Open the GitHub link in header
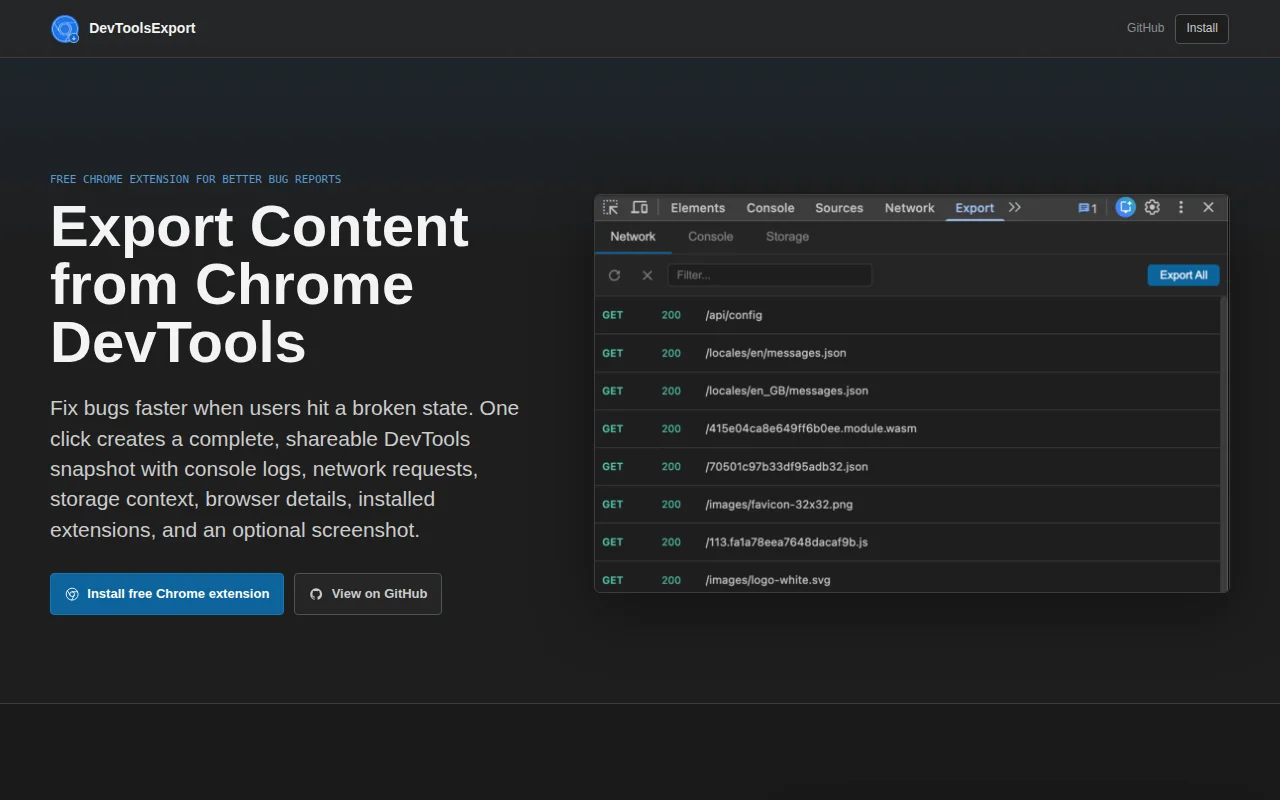 coord(1145,28)
